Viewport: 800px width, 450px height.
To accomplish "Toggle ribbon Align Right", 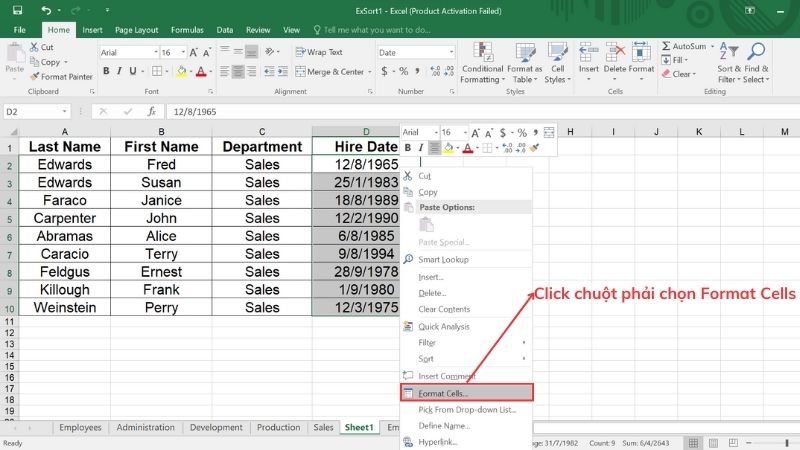I will pyautogui.click(x=251, y=71).
